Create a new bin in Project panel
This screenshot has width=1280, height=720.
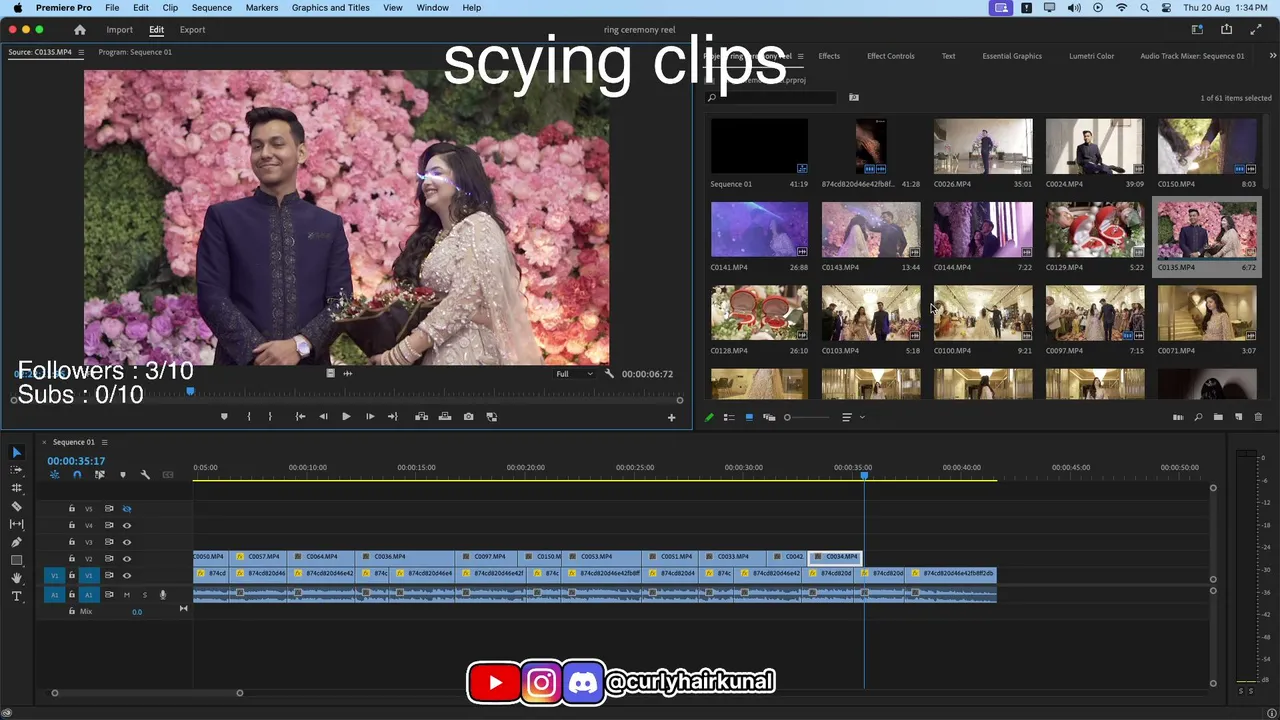(x=1218, y=417)
